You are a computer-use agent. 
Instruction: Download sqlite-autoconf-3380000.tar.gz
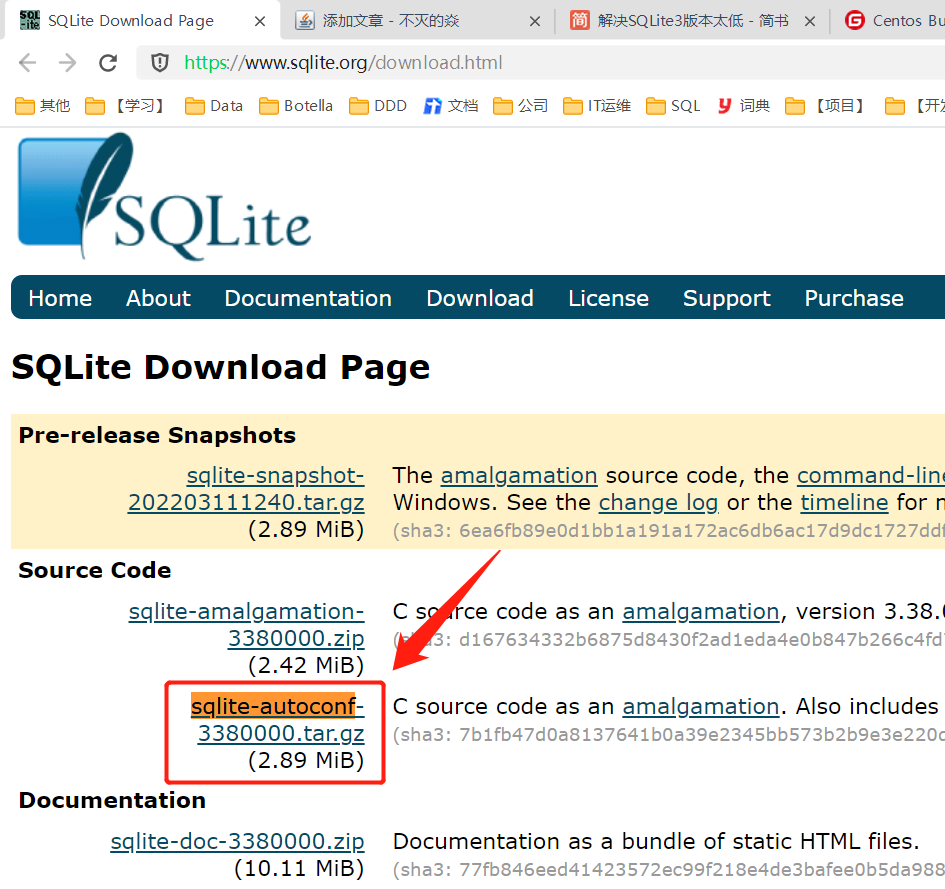point(278,720)
